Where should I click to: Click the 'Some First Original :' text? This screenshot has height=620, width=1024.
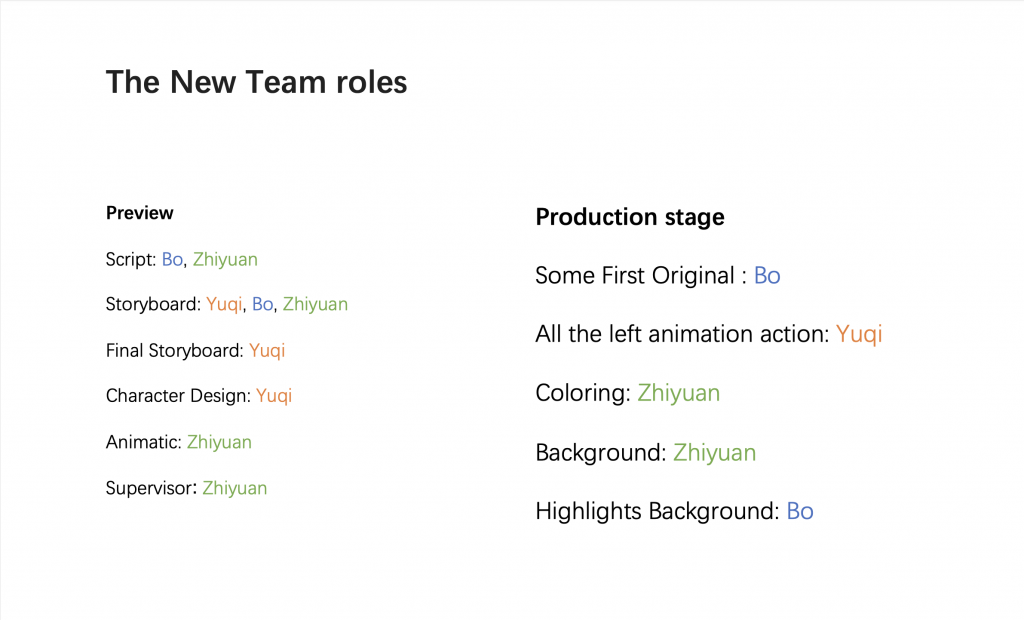641,276
